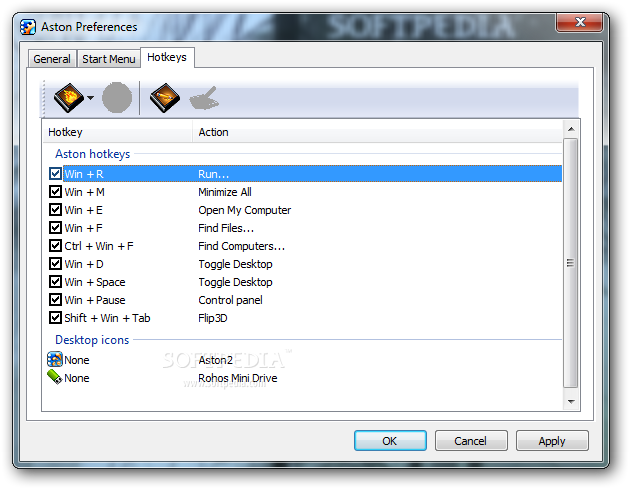Click the edit hotkey pencil icon
The image size is (630, 489).
point(165,98)
